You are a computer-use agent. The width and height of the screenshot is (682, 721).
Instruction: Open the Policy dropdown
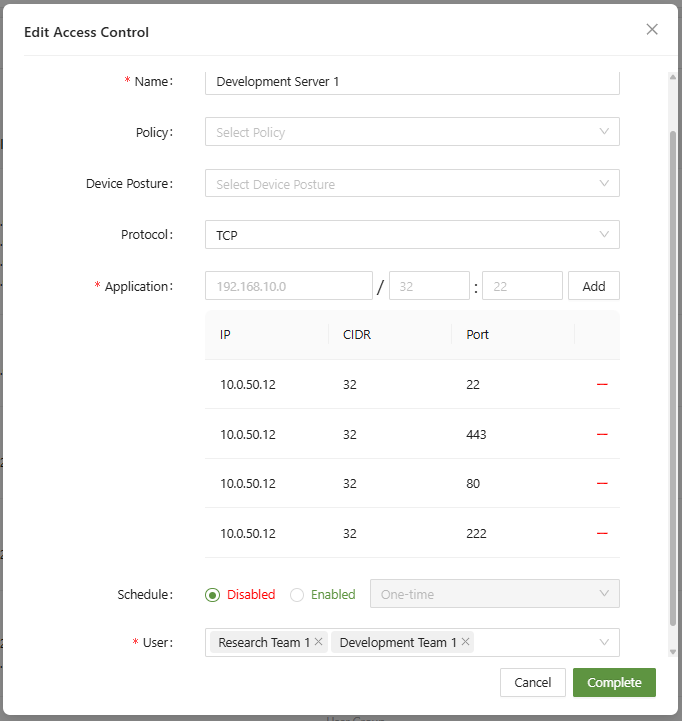pyautogui.click(x=412, y=132)
